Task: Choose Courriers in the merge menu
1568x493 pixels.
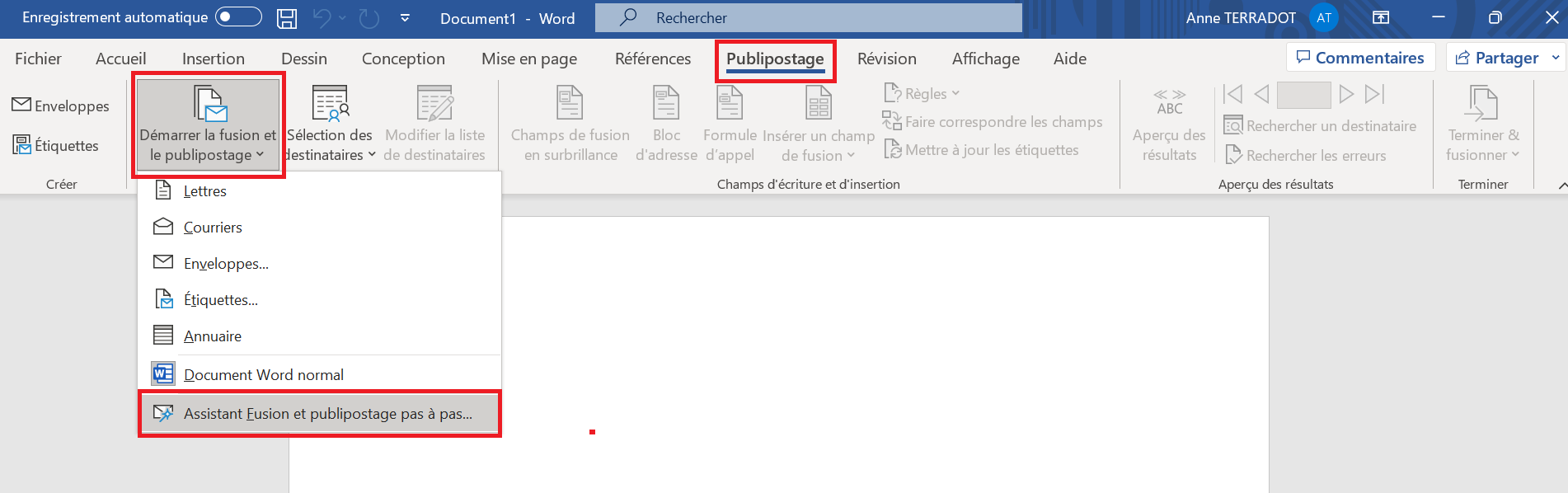Action: click(x=213, y=228)
